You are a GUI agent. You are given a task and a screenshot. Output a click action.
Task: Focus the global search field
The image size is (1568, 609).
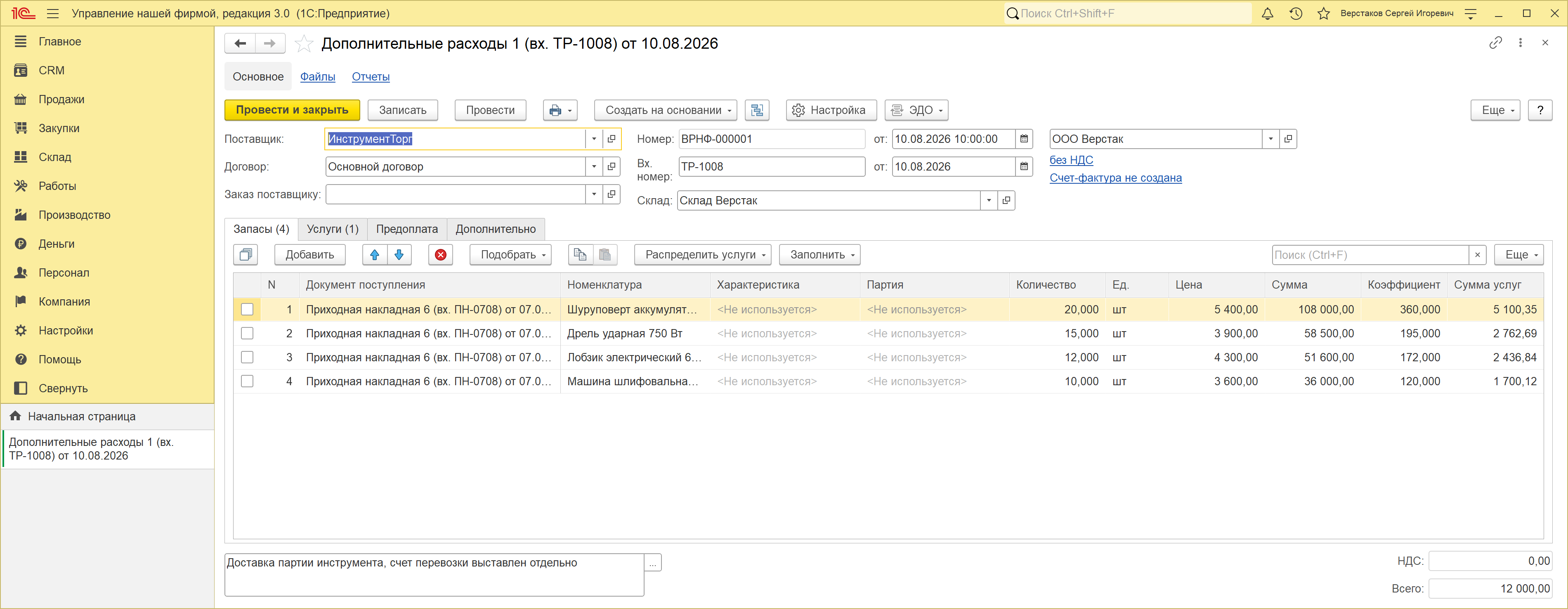click(x=1128, y=13)
